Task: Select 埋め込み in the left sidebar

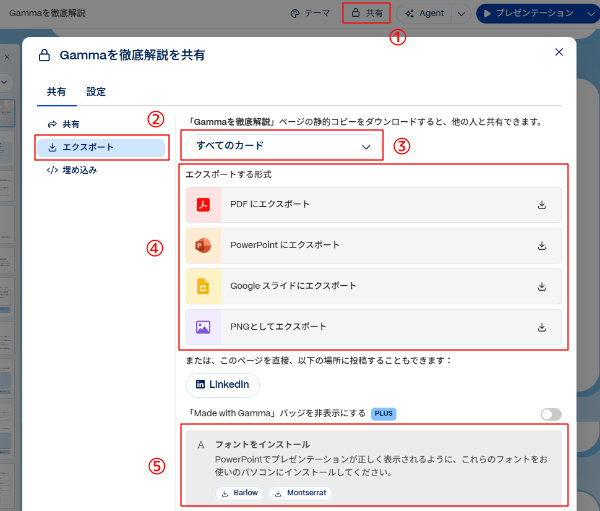Action: point(72,170)
